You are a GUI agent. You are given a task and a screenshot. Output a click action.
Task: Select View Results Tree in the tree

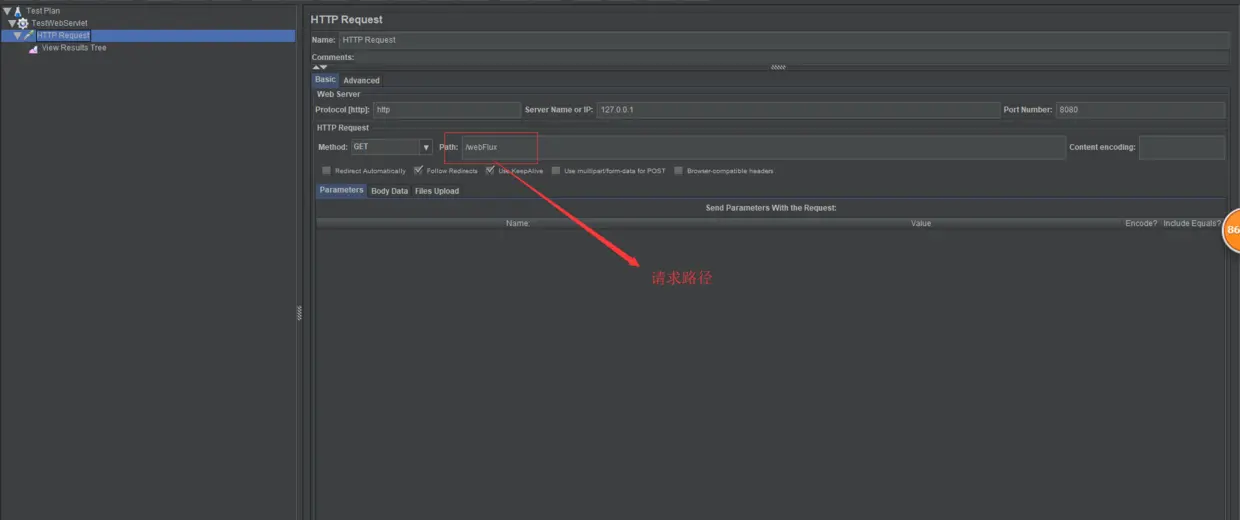coord(74,48)
